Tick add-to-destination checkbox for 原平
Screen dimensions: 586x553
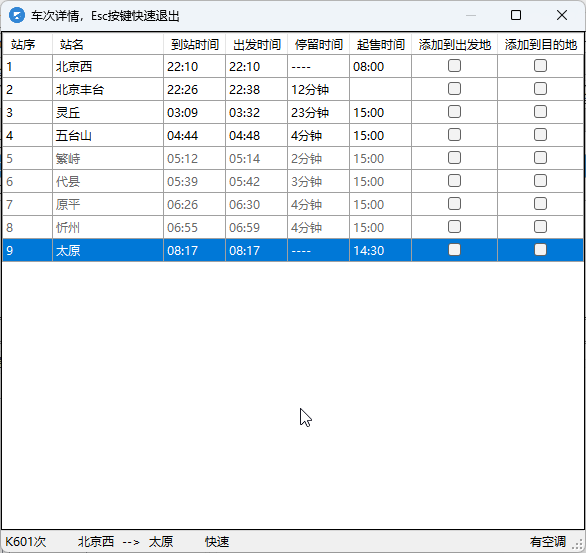point(540,204)
